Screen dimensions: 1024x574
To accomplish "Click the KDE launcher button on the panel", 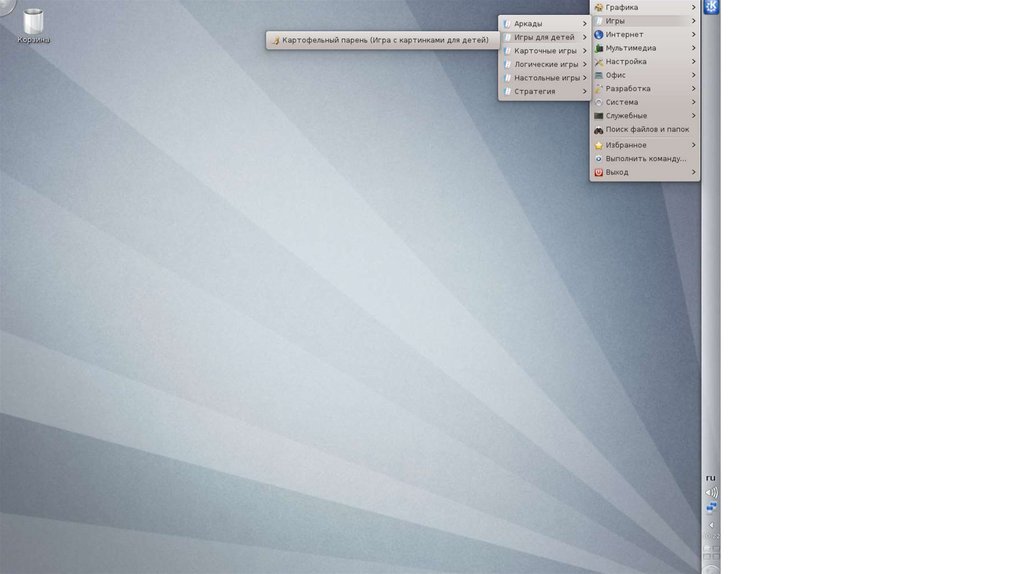I will (x=711, y=8).
